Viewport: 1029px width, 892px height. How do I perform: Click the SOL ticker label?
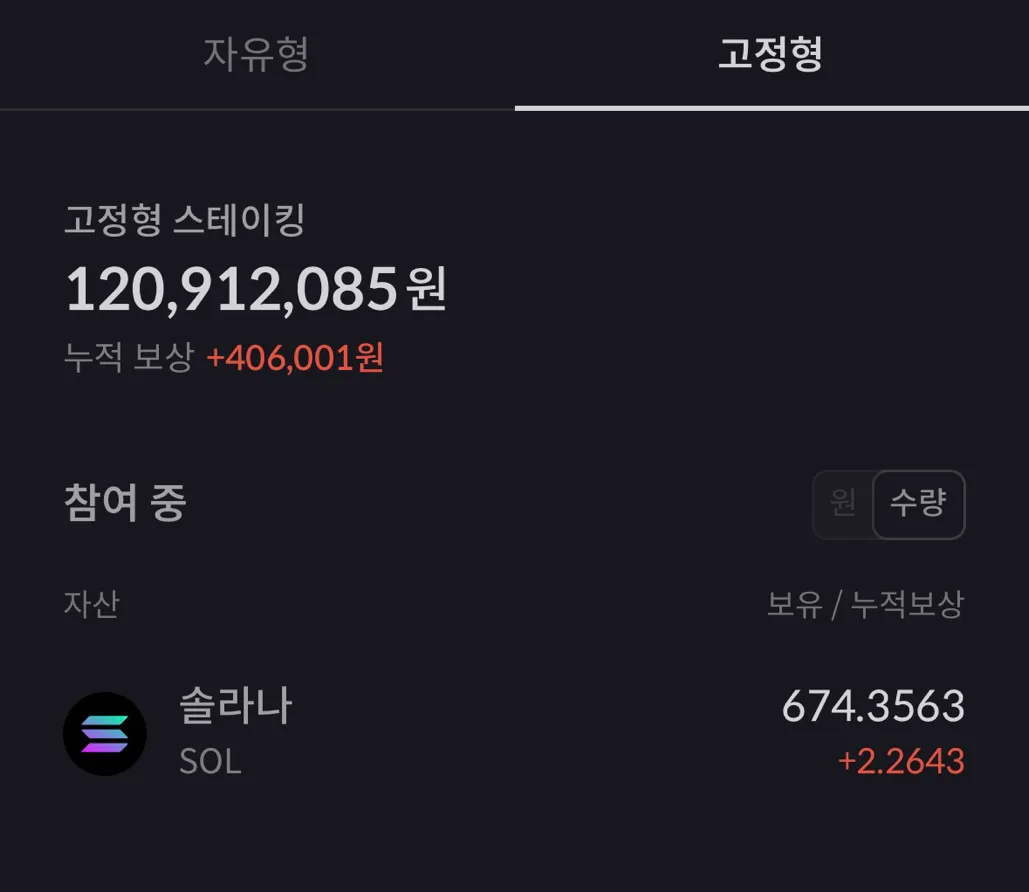(210, 762)
